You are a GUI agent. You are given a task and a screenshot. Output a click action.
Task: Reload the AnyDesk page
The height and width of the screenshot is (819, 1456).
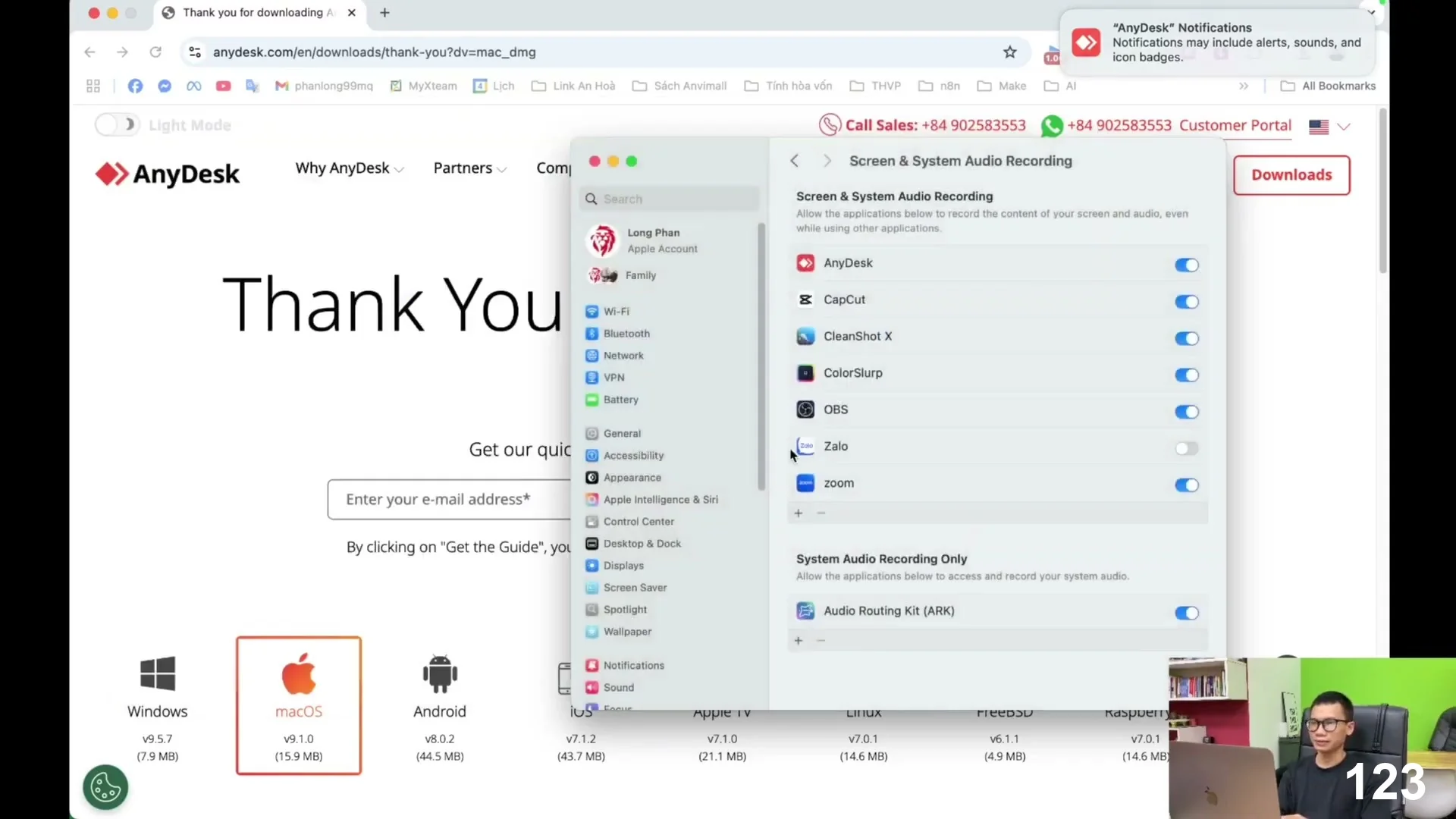point(155,52)
